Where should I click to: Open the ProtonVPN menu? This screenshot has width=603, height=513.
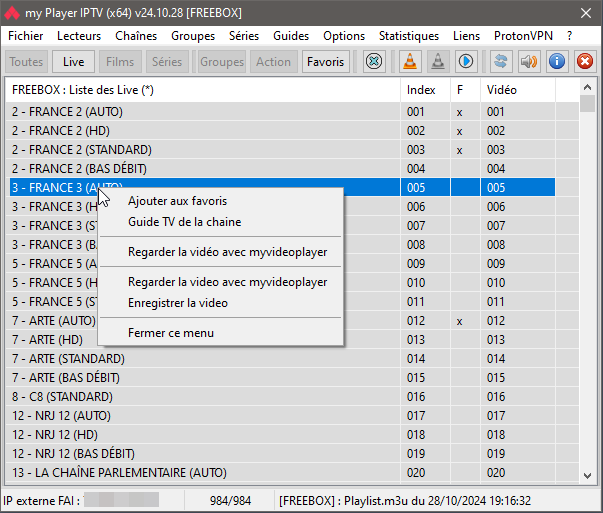tap(523, 36)
